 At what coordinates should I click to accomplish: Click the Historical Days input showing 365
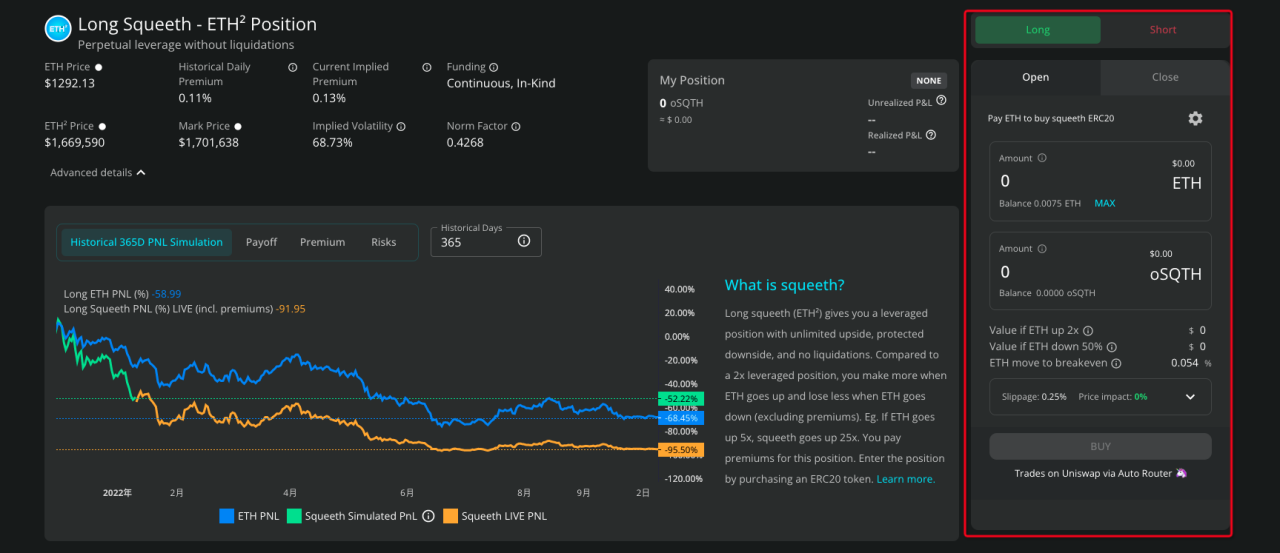pyautogui.click(x=486, y=242)
